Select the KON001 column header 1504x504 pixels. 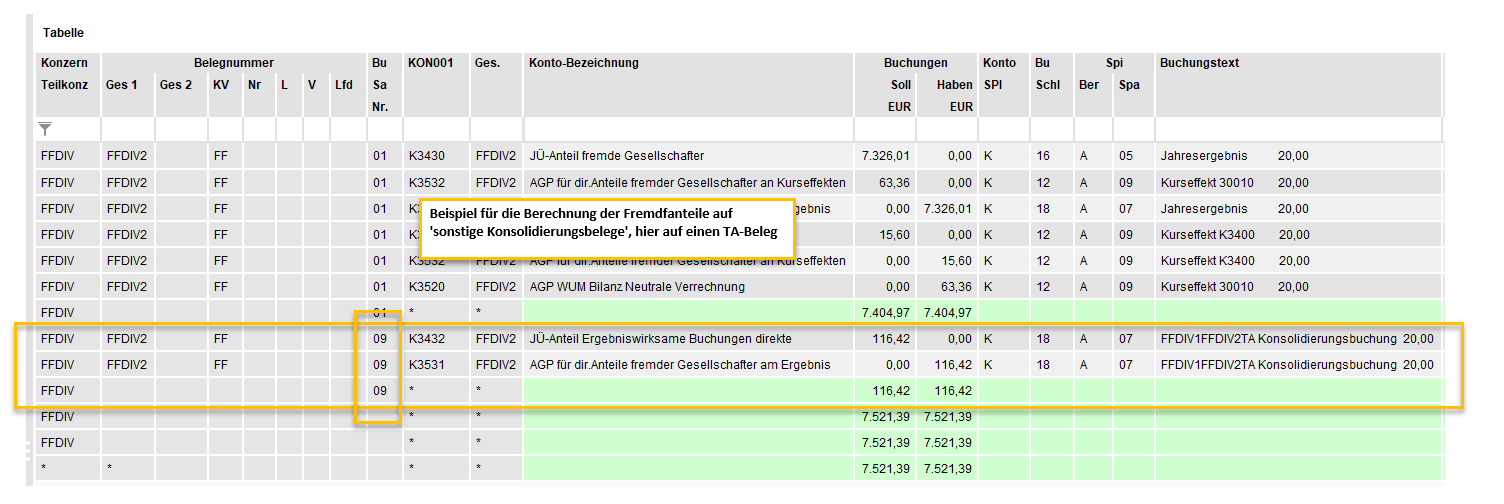(431, 63)
